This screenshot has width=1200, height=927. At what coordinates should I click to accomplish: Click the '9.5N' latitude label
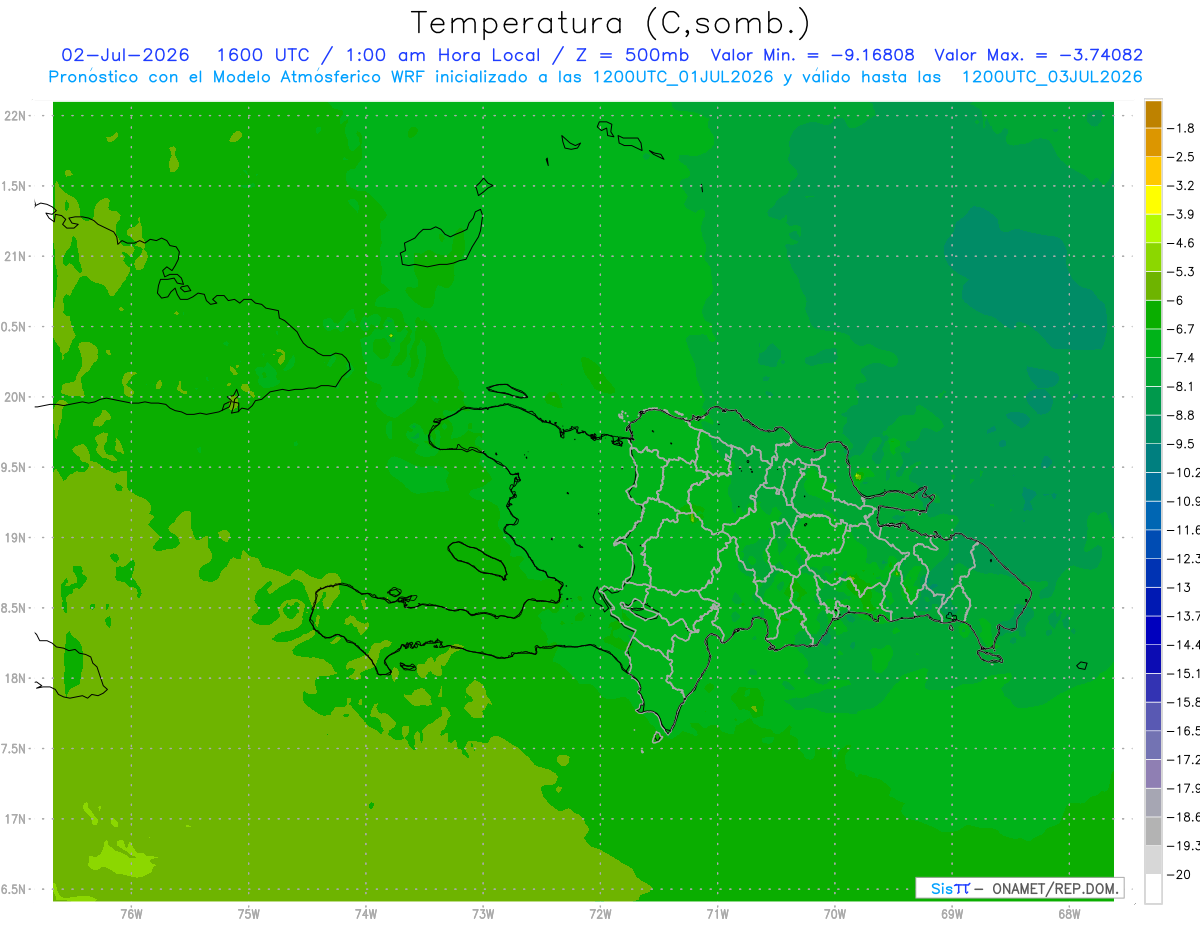(13, 467)
